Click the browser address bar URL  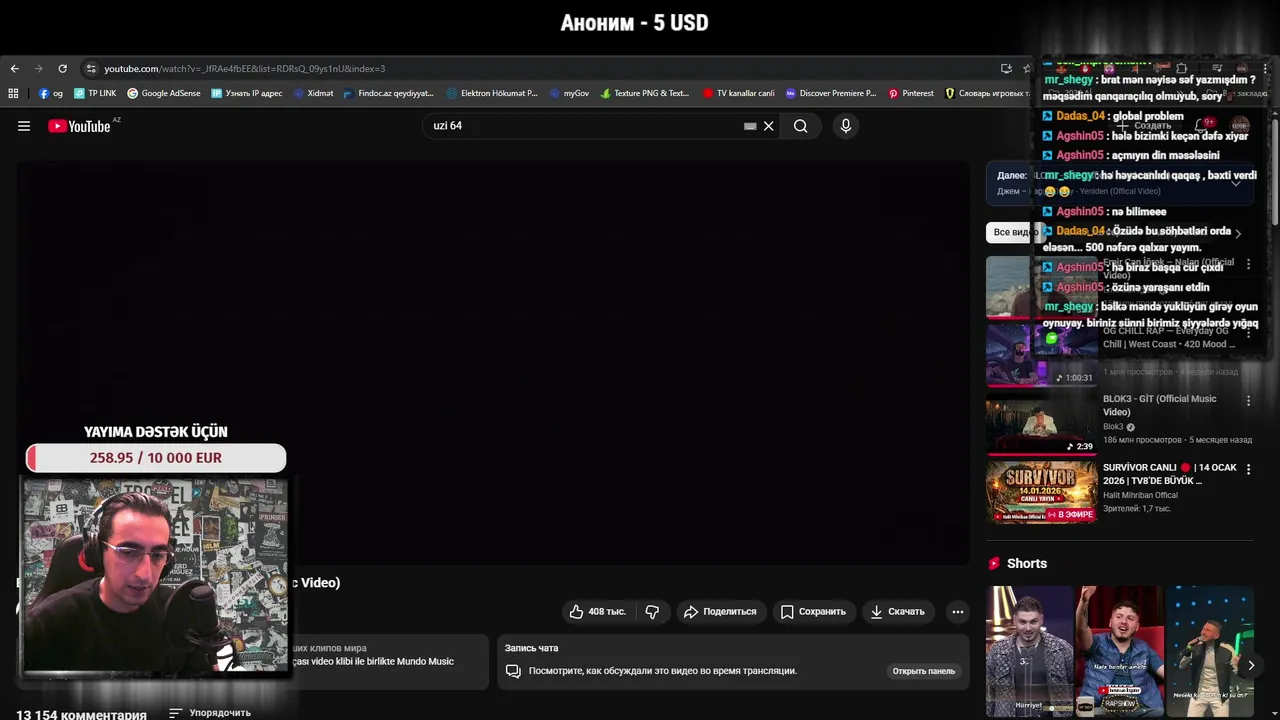pos(245,69)
